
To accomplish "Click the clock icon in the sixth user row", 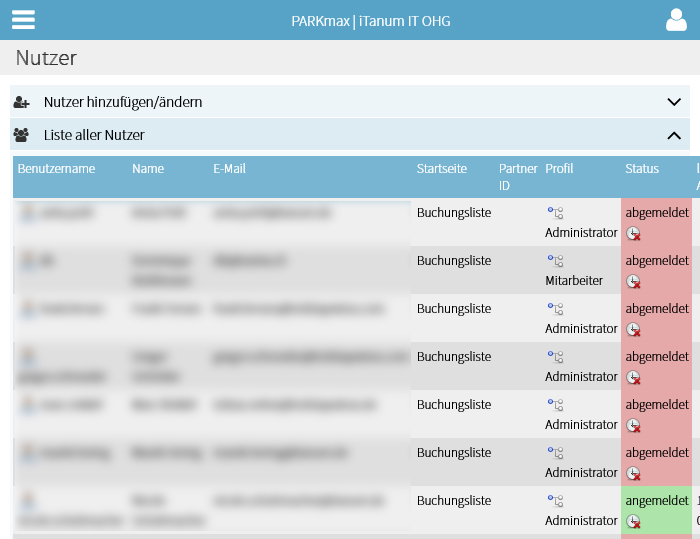I will (x=633, y=473).
